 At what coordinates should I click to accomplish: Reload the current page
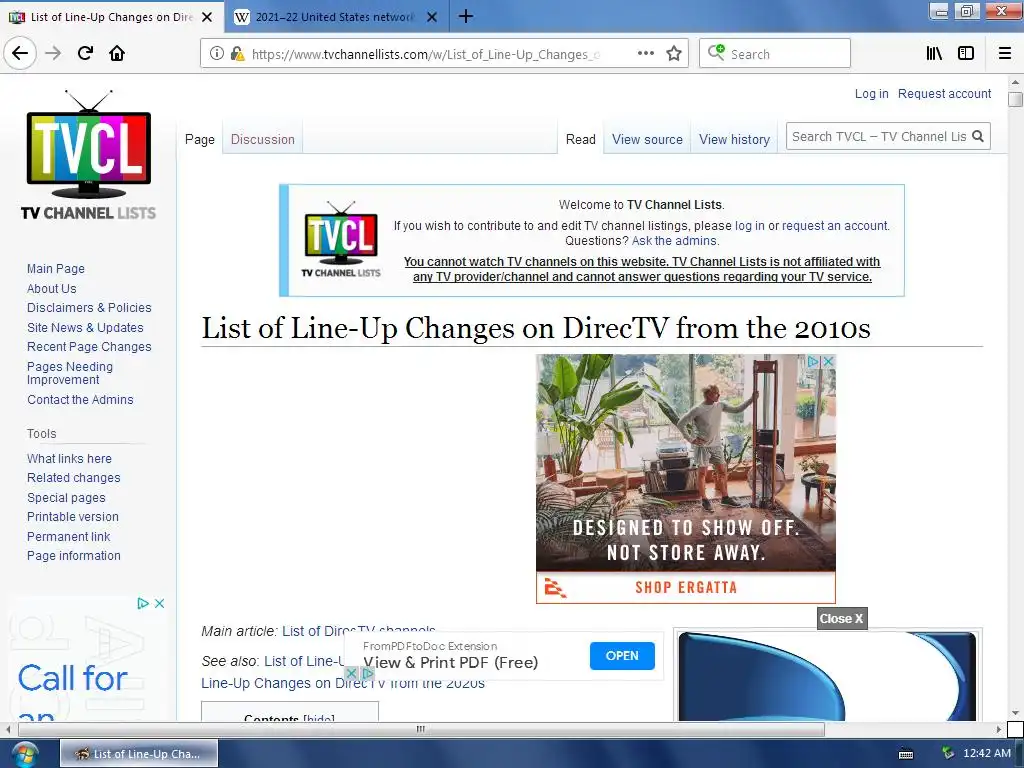point(85,53)
